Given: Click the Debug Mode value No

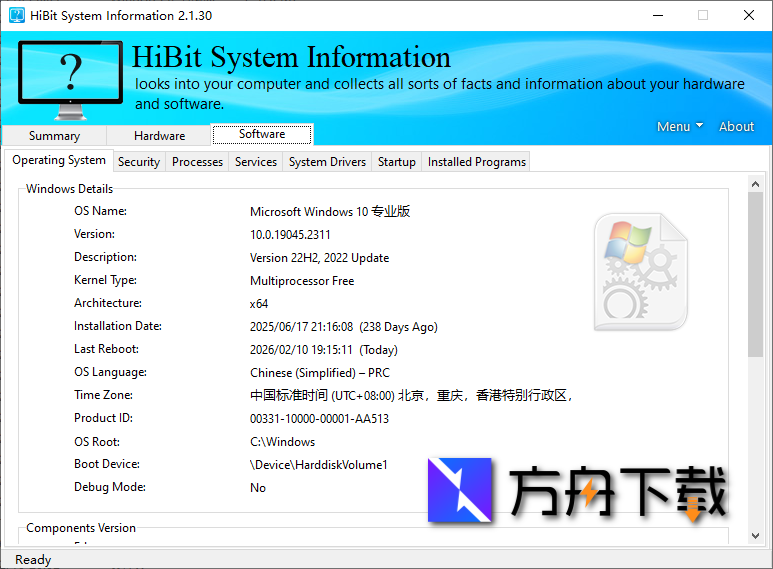Looking at the screenshot, I should coord(258,488).
